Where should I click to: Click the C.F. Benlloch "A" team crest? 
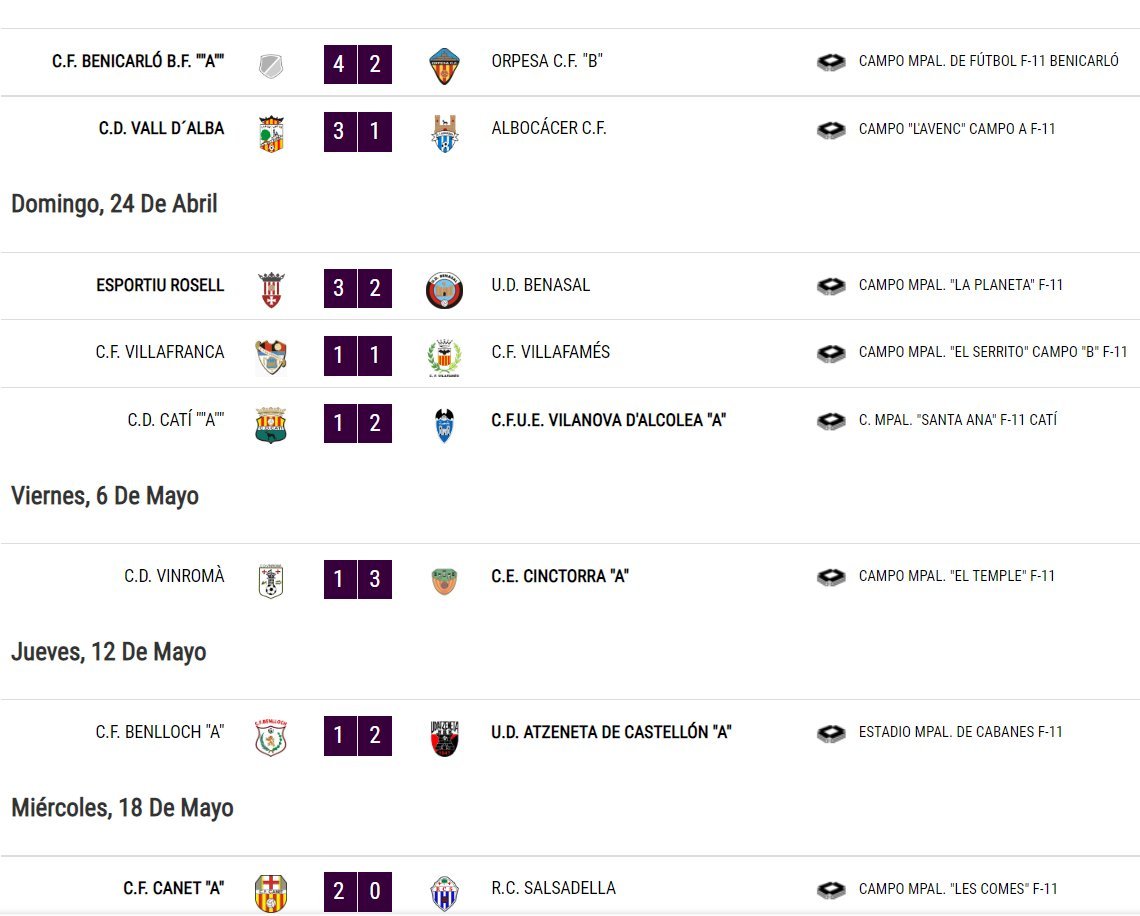(271, 738)
